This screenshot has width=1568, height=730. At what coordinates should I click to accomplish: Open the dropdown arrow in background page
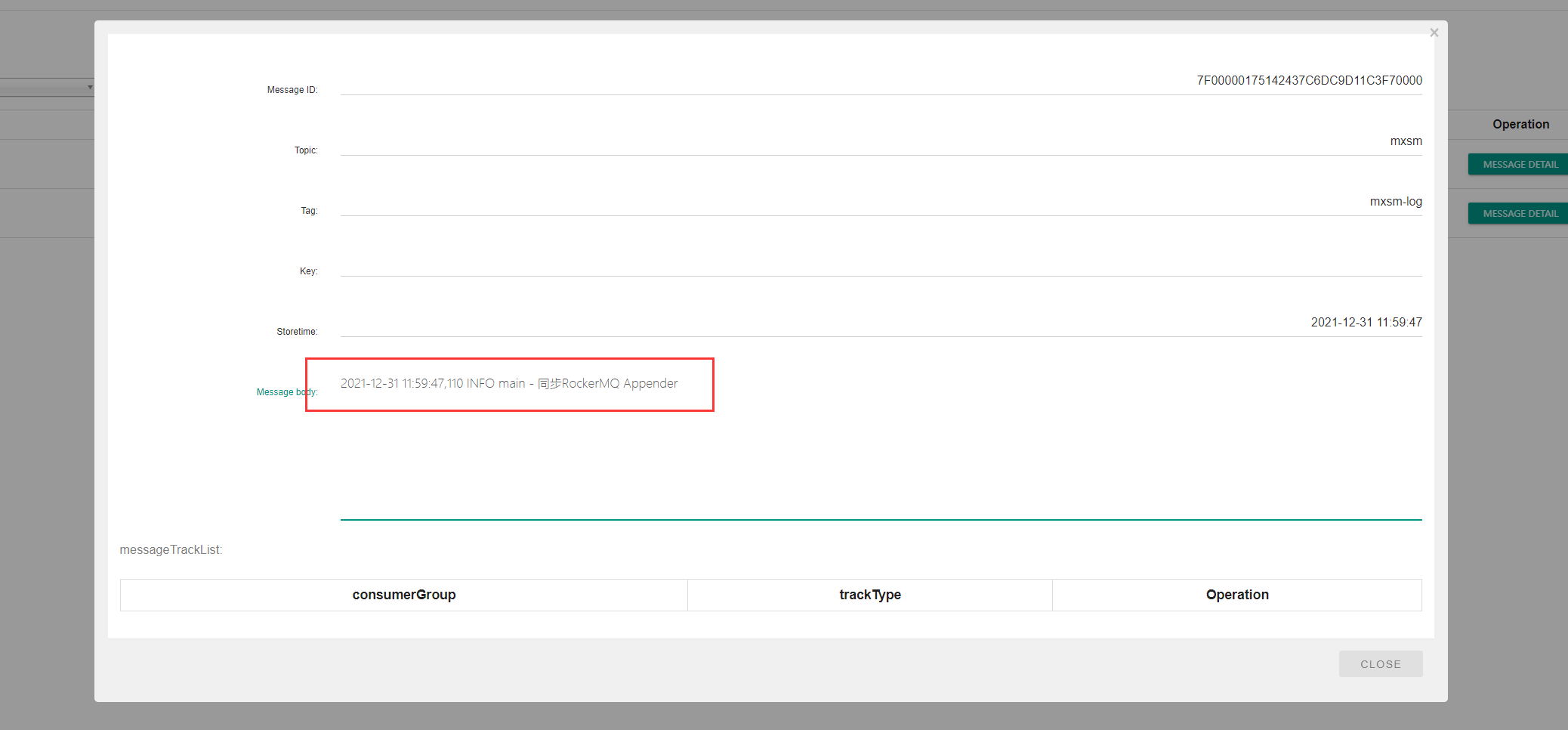coord(90,87)
